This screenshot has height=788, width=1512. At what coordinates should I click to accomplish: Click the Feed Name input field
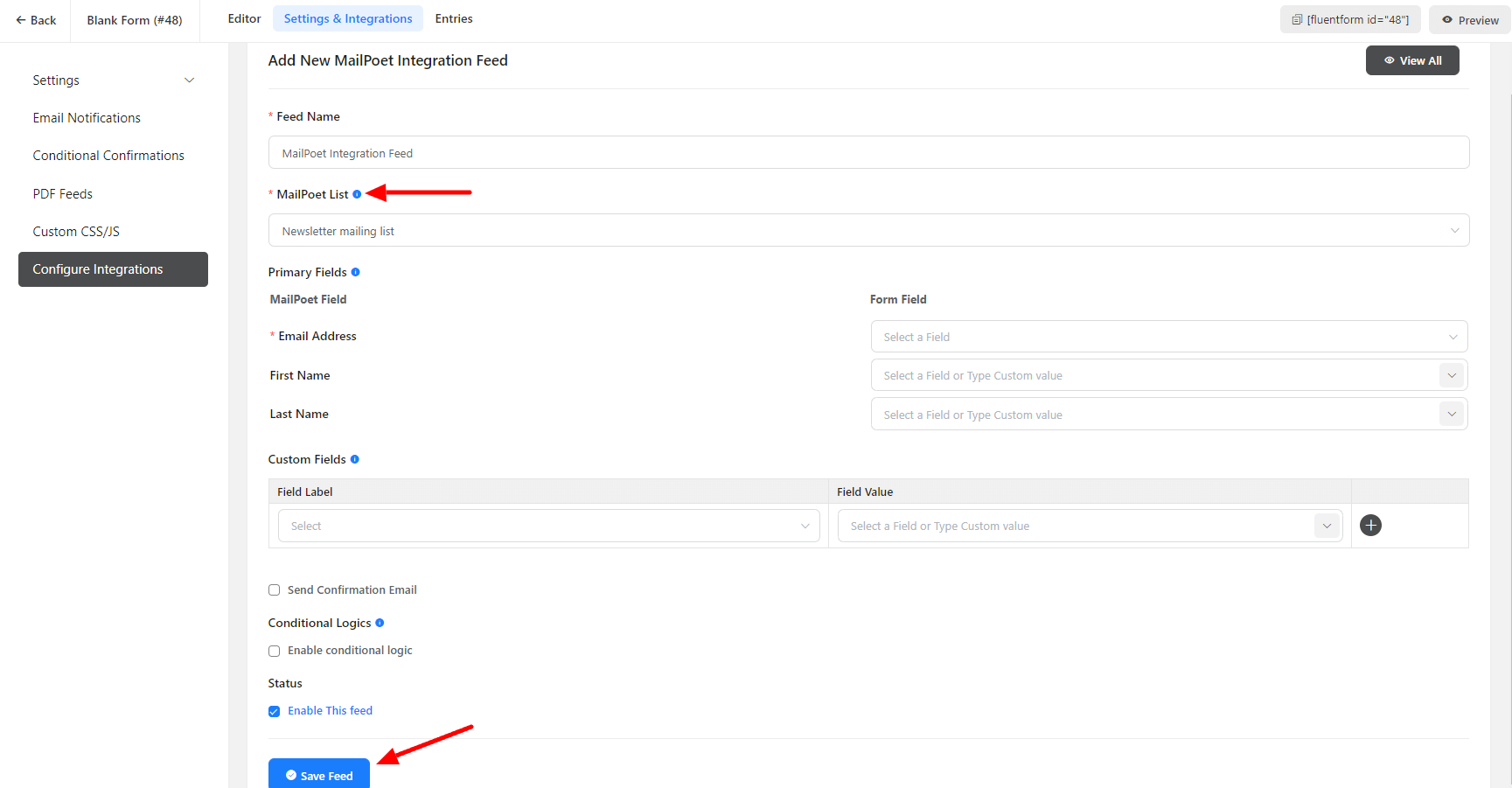coord(867,153)
